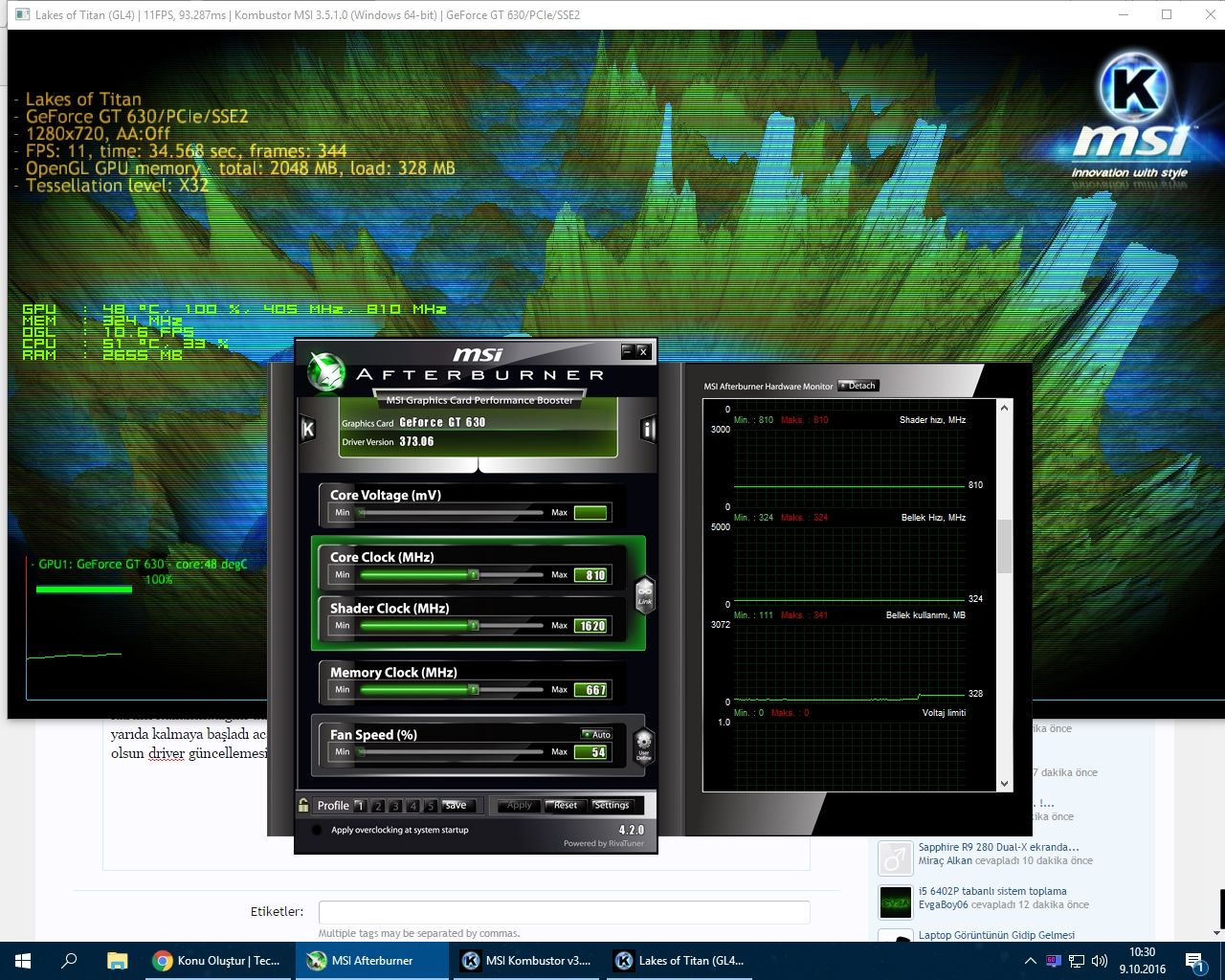The height and width of the screenshot is (980, 1225).
Task: Click the Core Voltage slider handle
Action: tap(361, 513)
